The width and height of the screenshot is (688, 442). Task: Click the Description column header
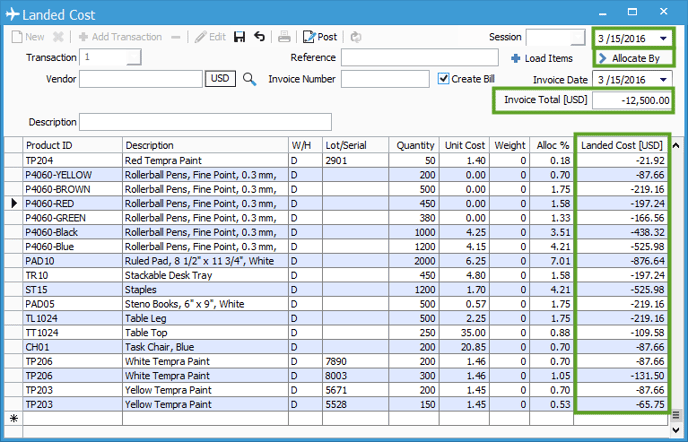205,145
